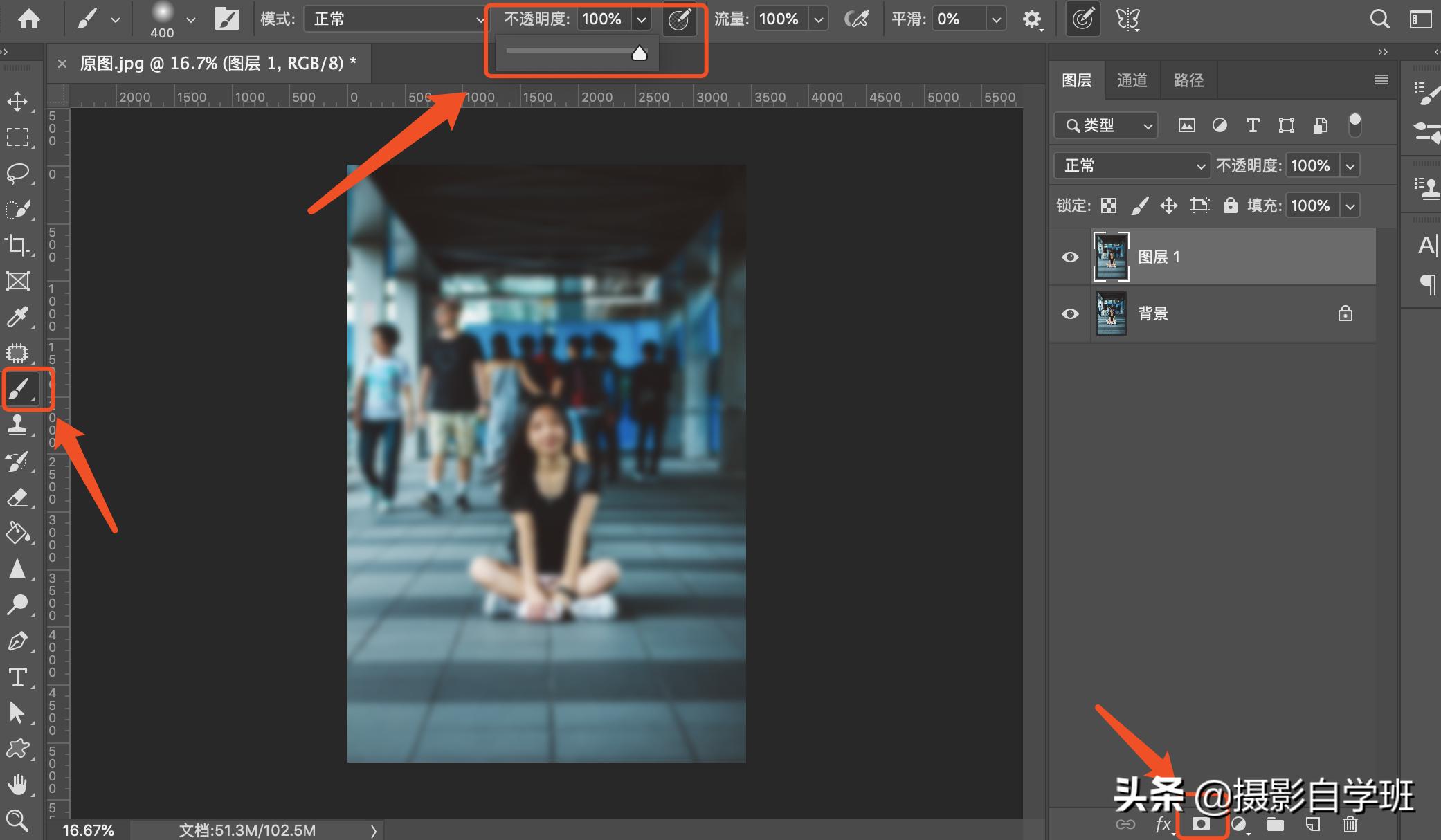Hide 背景 layer visibility eye
This screenshot has width=1441, height=840.
pyautogui.click(x=1070, y=314)
